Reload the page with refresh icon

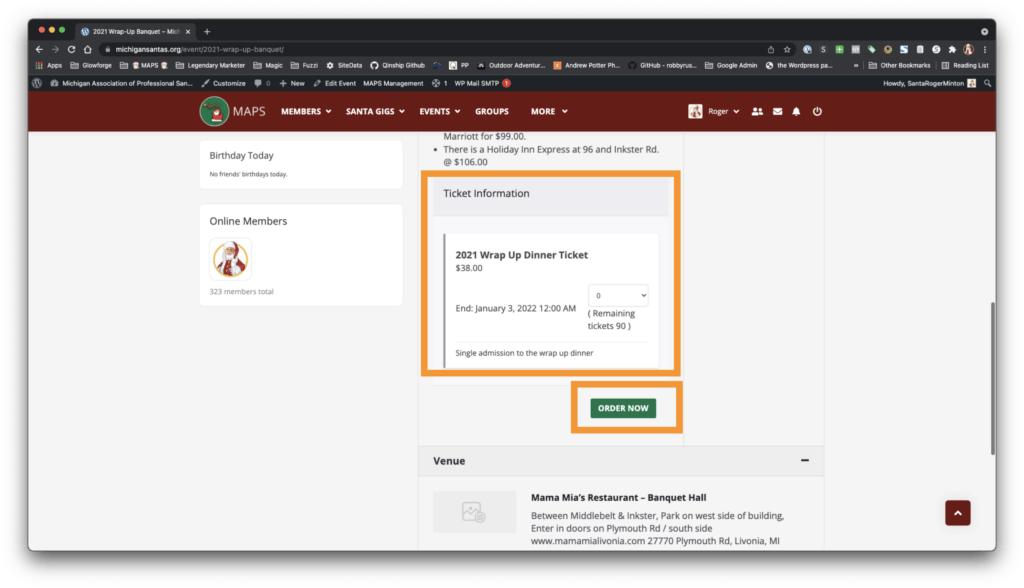tap(71, 49)
